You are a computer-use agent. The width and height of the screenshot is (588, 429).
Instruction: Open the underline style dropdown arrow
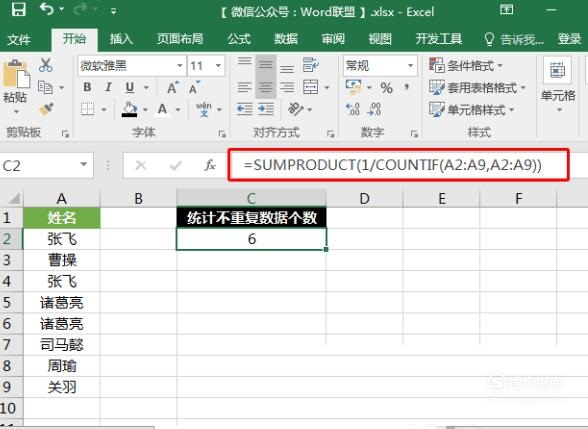tap(146, 88)
